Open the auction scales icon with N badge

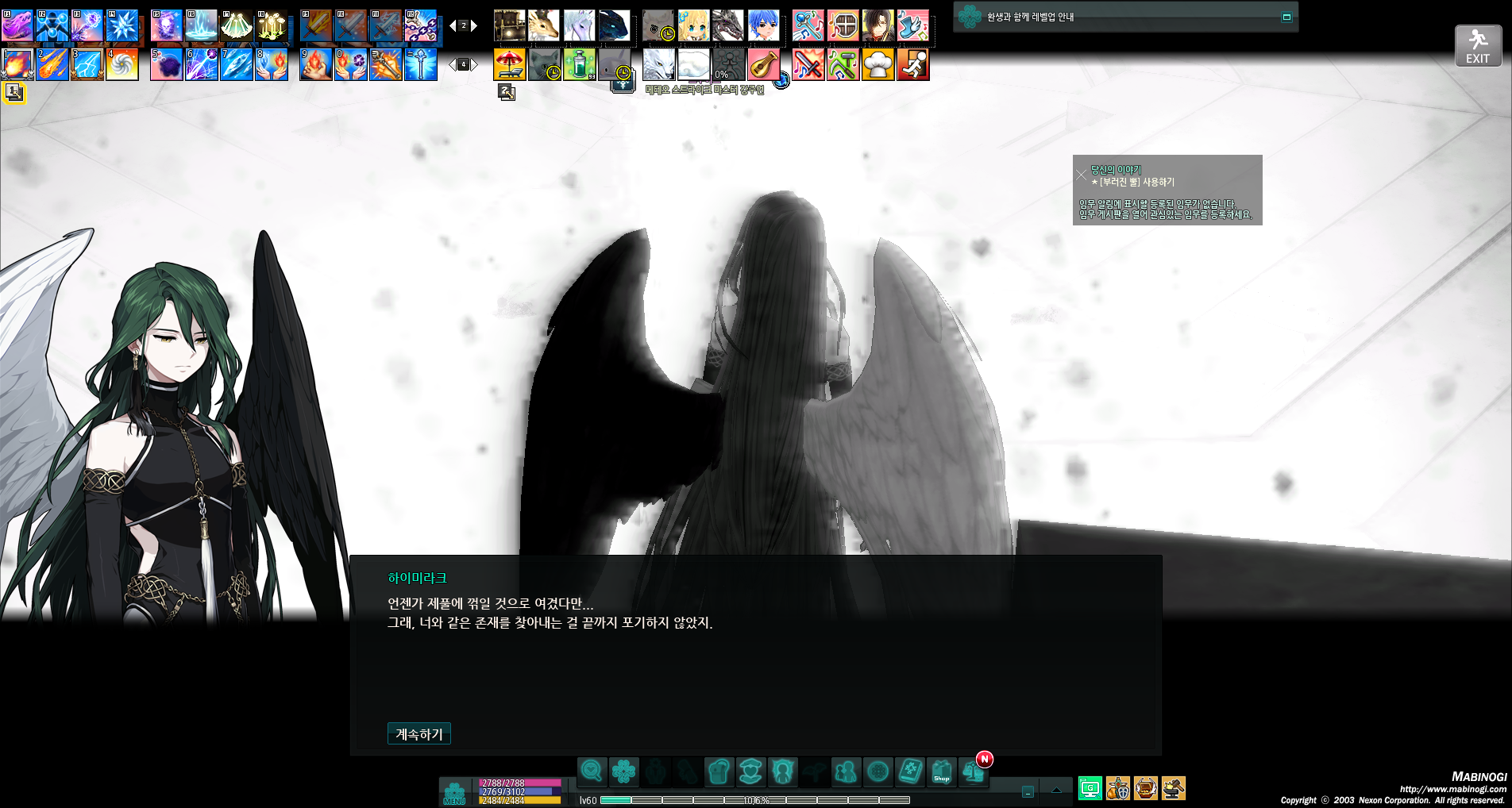coord(974,771)
